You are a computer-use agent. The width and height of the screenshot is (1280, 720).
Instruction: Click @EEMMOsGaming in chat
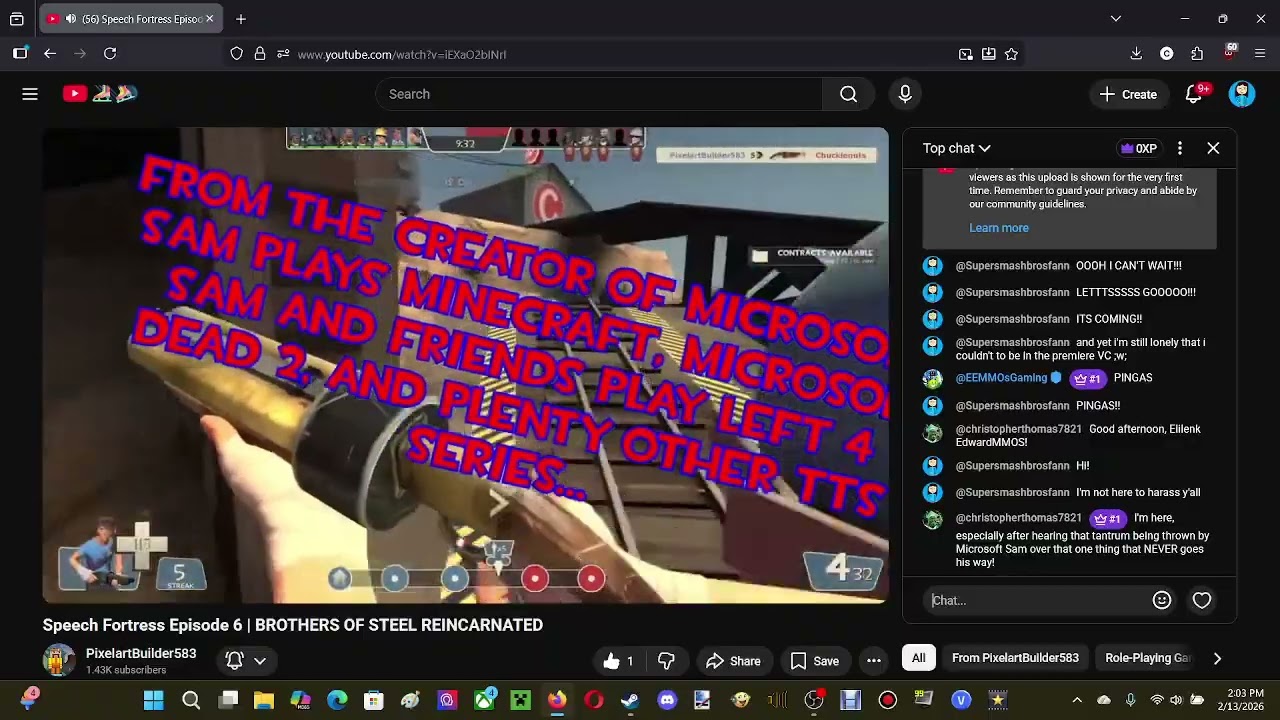coord(1001,378)
